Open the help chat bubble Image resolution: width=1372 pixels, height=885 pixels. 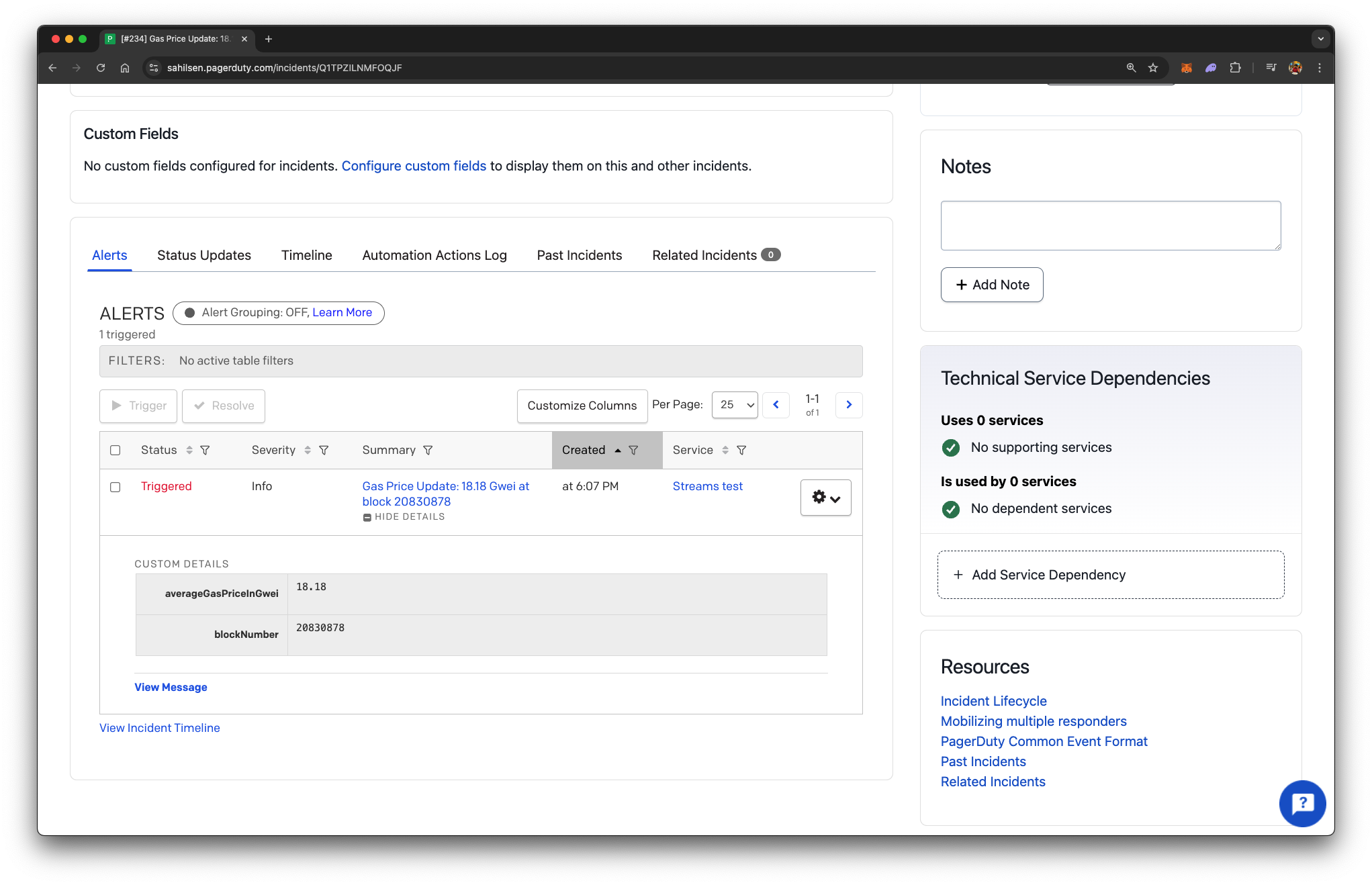1302,803
